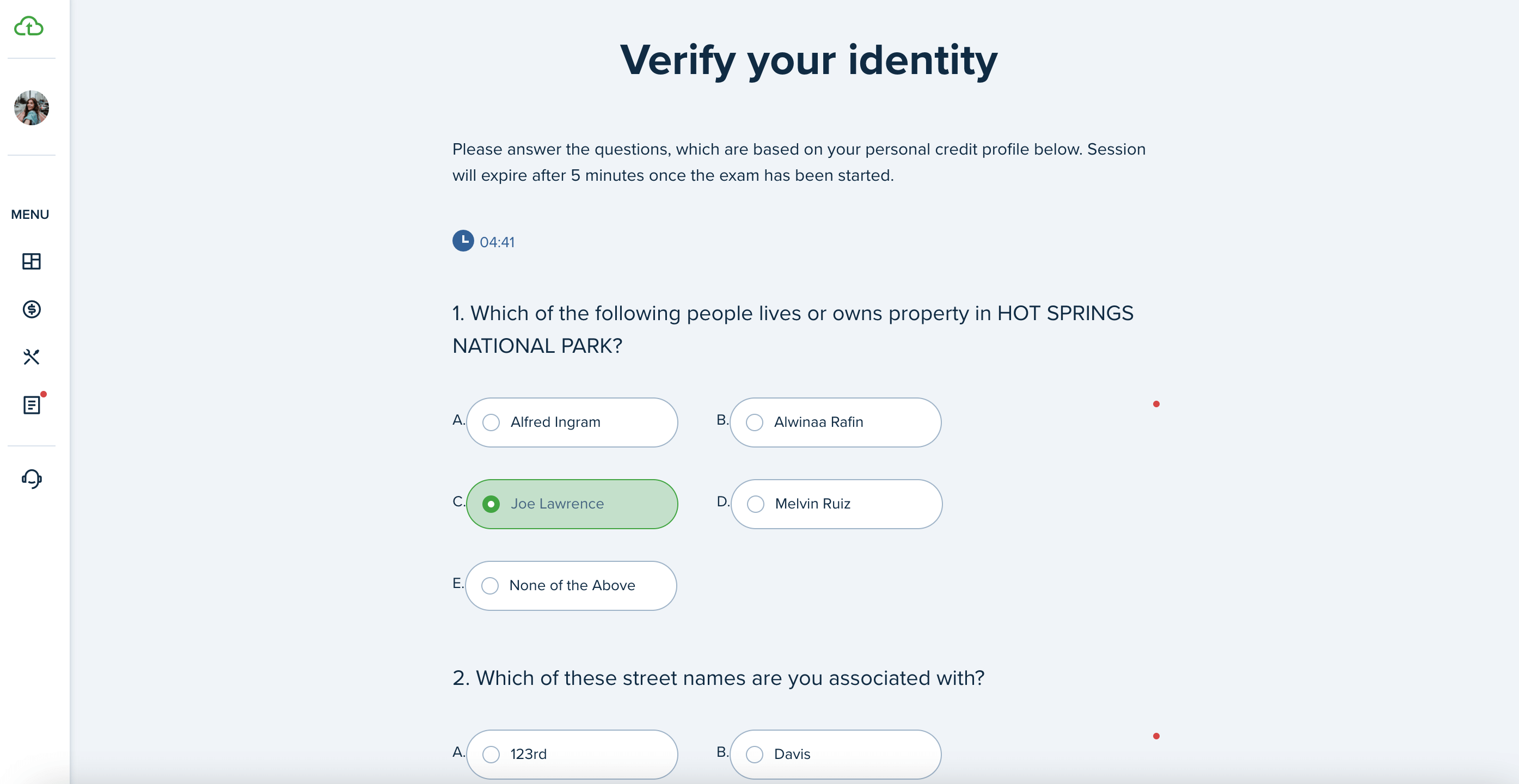Select 123rd street name option
This screenshot has height=784, width=1519.
click(x=571, y=754)
